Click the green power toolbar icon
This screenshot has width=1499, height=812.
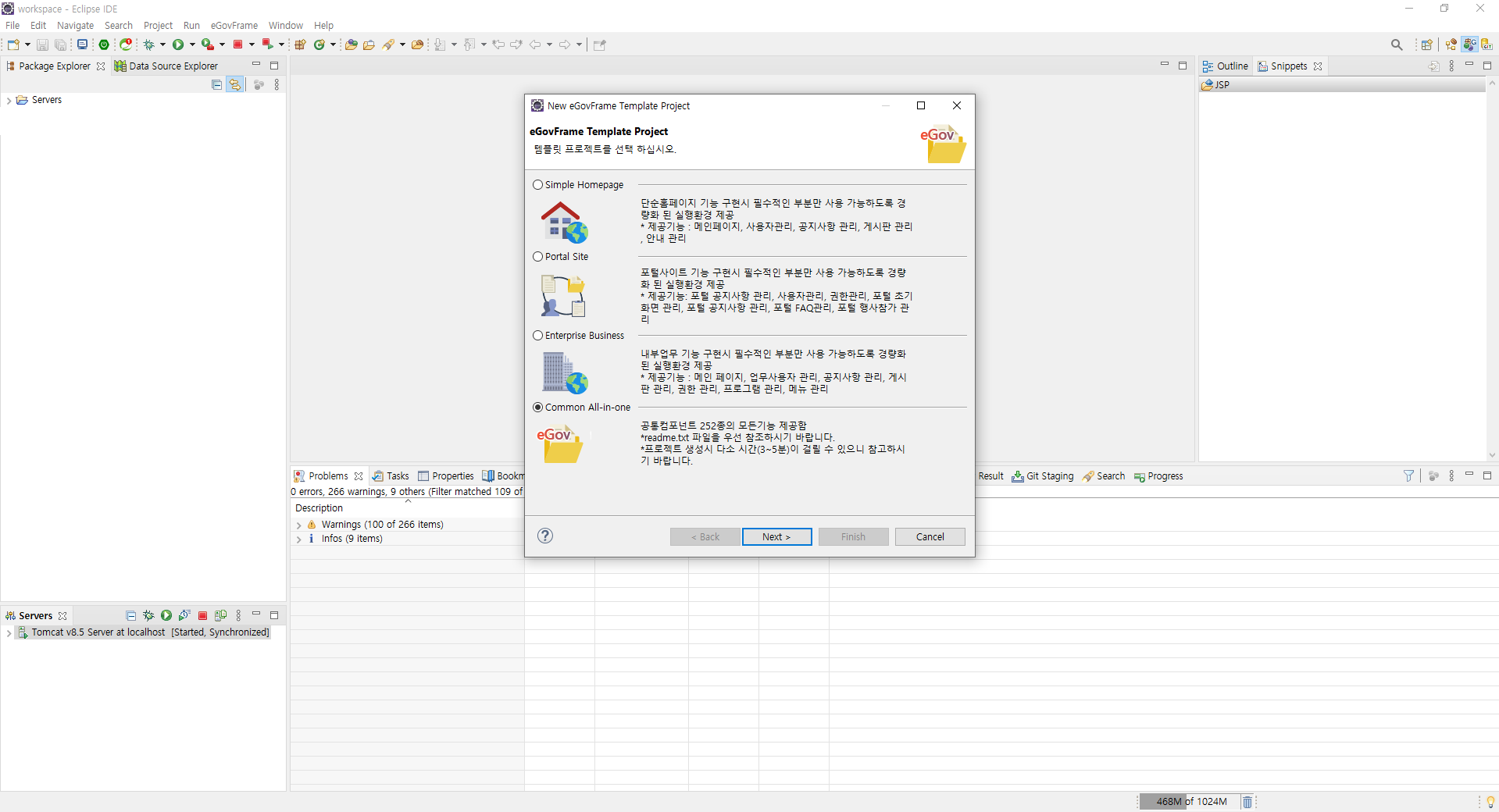(104, 45)
